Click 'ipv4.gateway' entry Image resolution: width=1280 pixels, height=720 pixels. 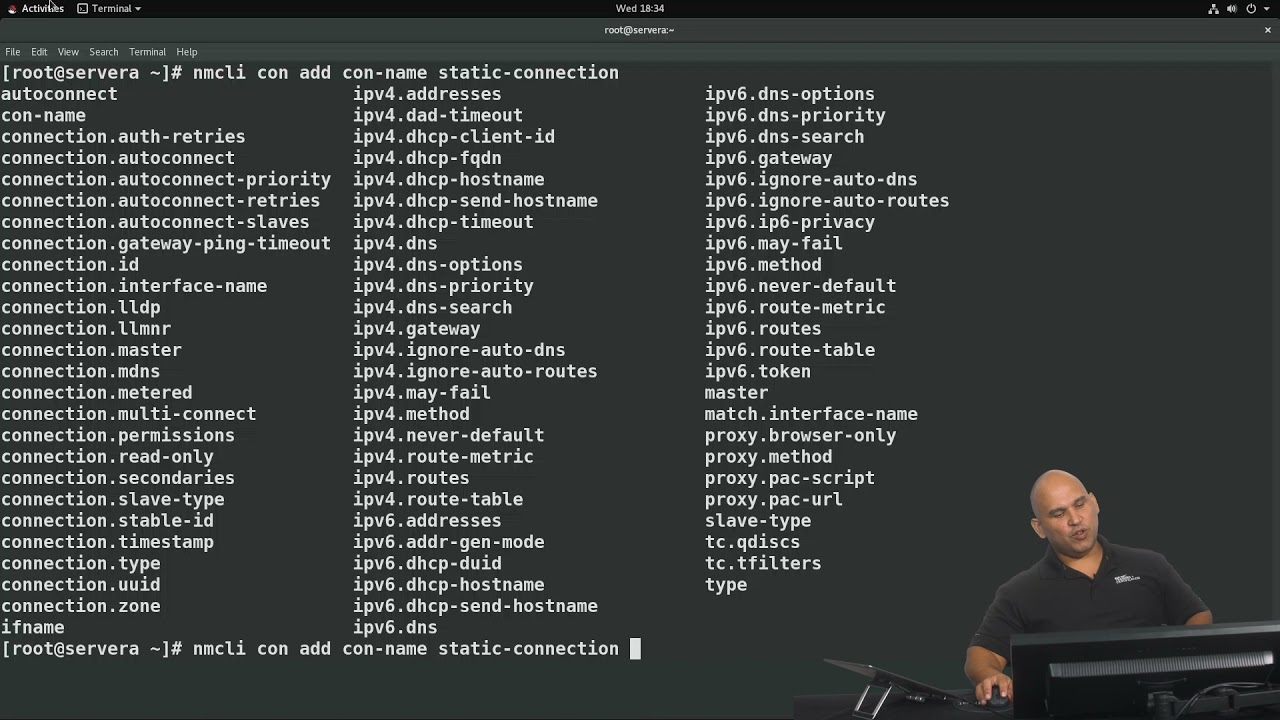tap(416, 329)
